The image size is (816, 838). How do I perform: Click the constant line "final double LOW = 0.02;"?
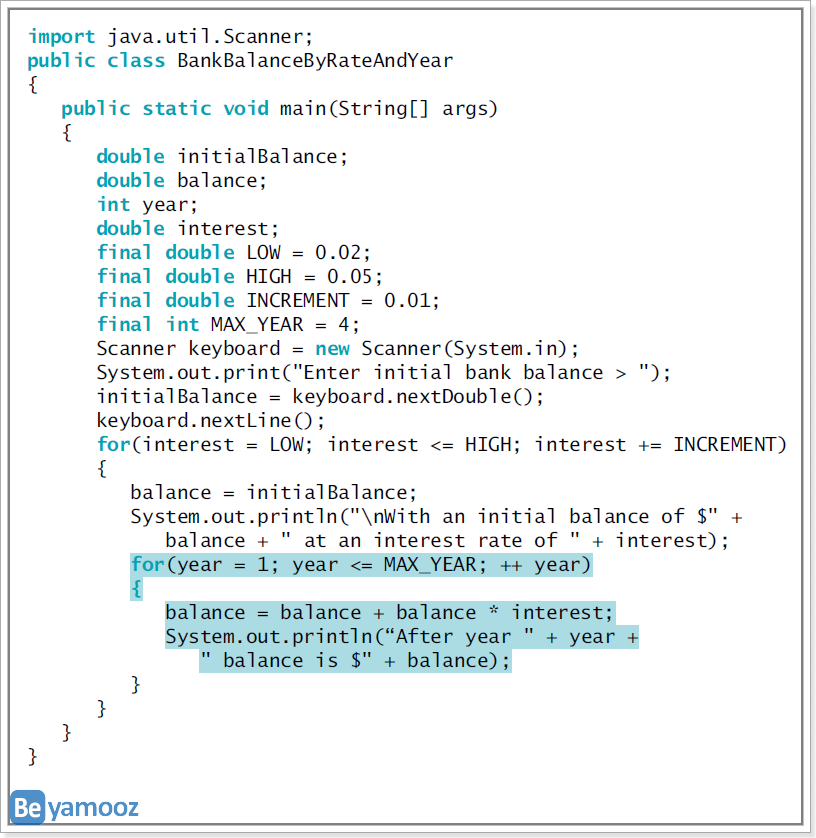(x=234, y=252)
